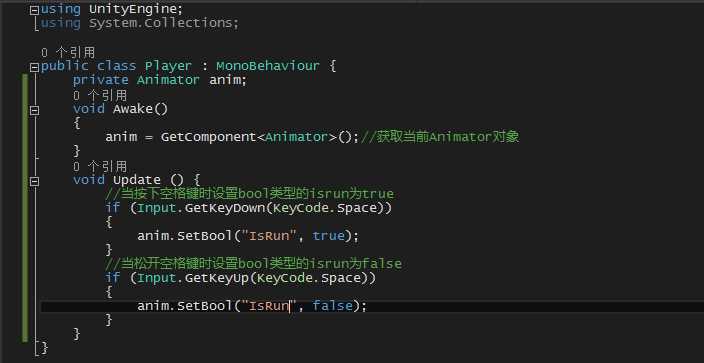Screen dimensions: 704x363
Task: Collapse the Player class outline box
Action: pyautogui.click(x=34, y=68)
